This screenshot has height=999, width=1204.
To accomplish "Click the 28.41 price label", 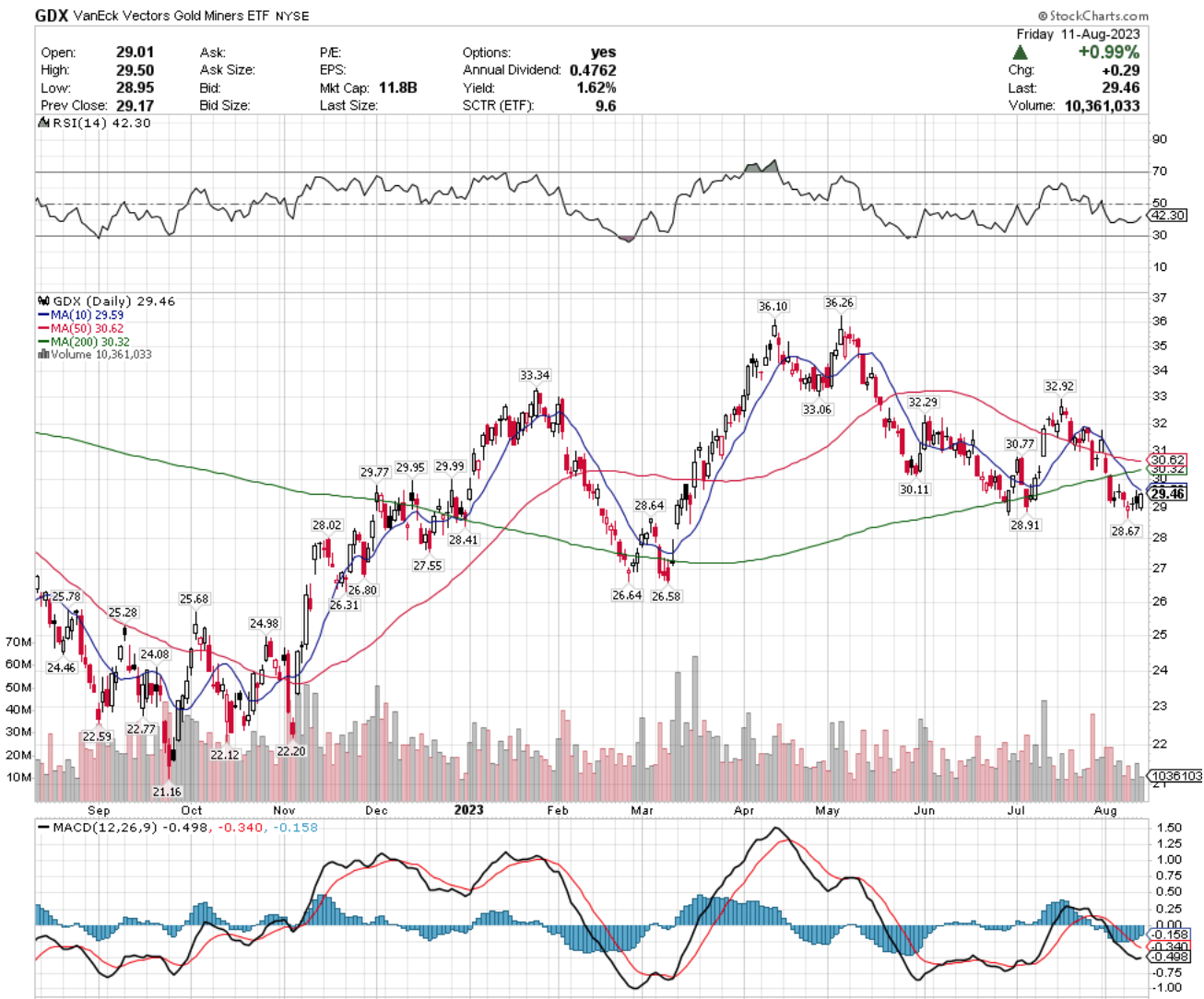I will (x=464, y=540).
